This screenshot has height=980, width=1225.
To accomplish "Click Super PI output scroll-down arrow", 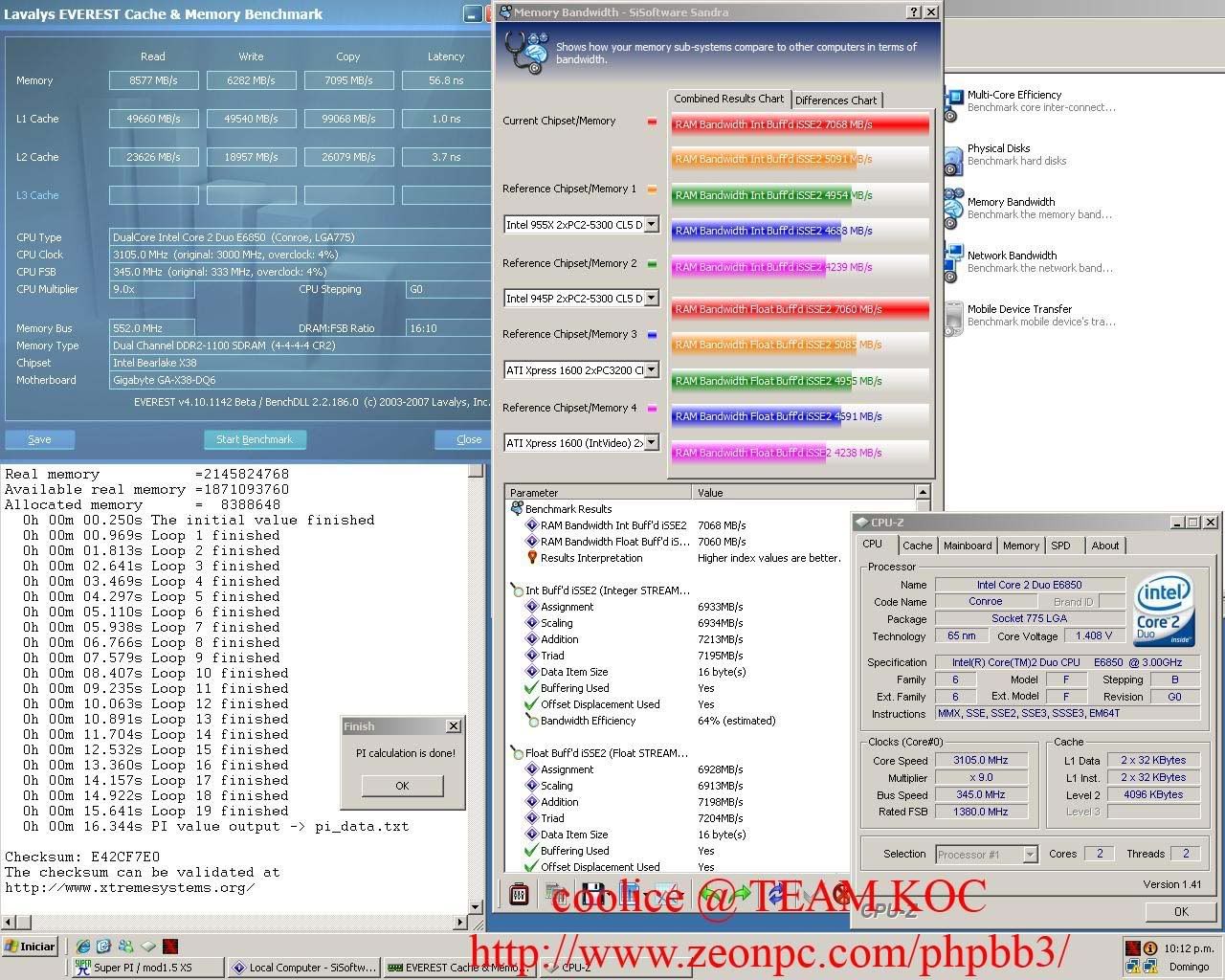I will tap(477, 906).
